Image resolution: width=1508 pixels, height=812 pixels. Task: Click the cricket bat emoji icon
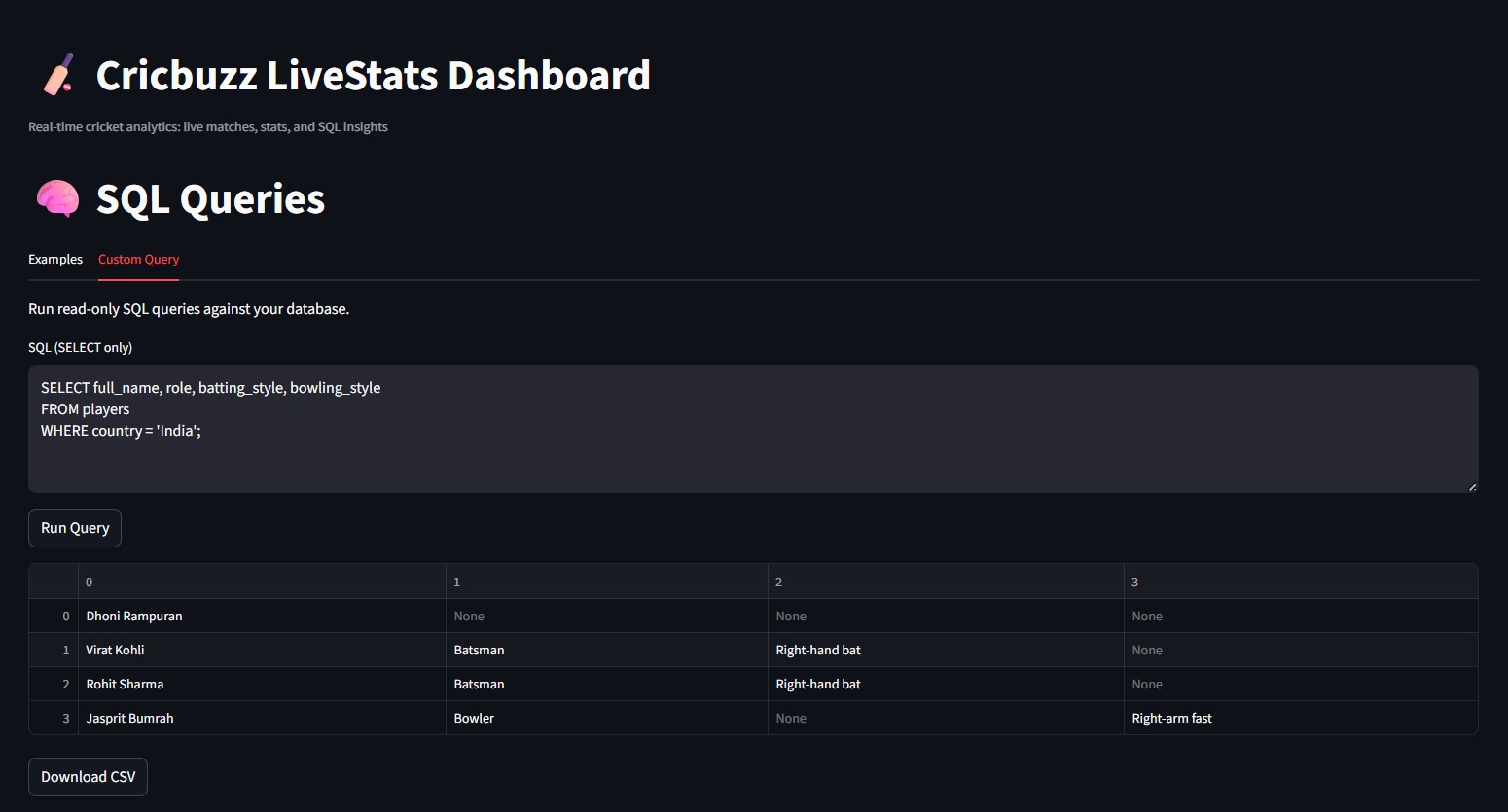(58, 75)
